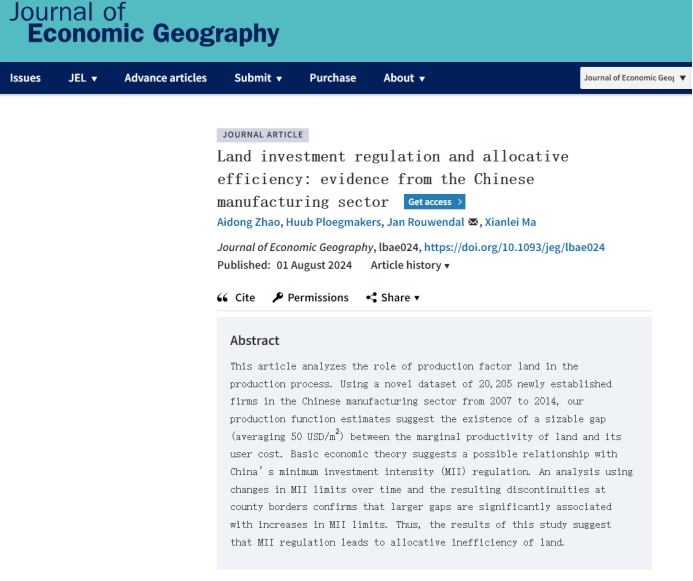Click the Share network icon
Image resolution: width=693 pixels, height=581 pixels.
tap(372, 298)
